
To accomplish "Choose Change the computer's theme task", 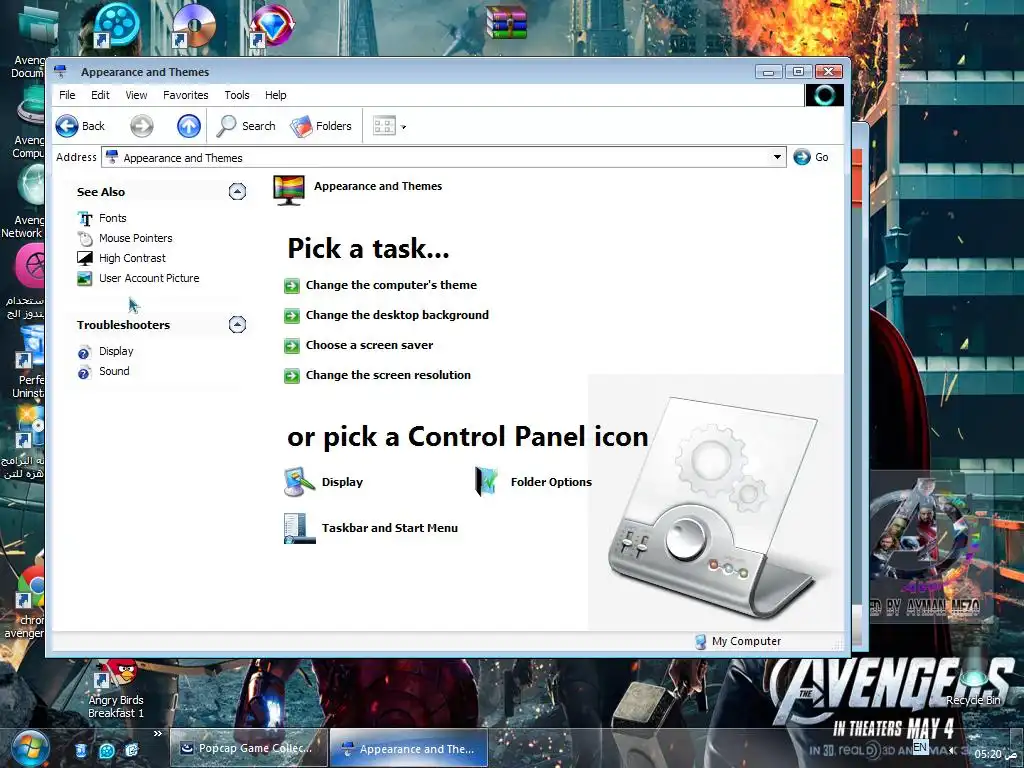I will 391,285.
